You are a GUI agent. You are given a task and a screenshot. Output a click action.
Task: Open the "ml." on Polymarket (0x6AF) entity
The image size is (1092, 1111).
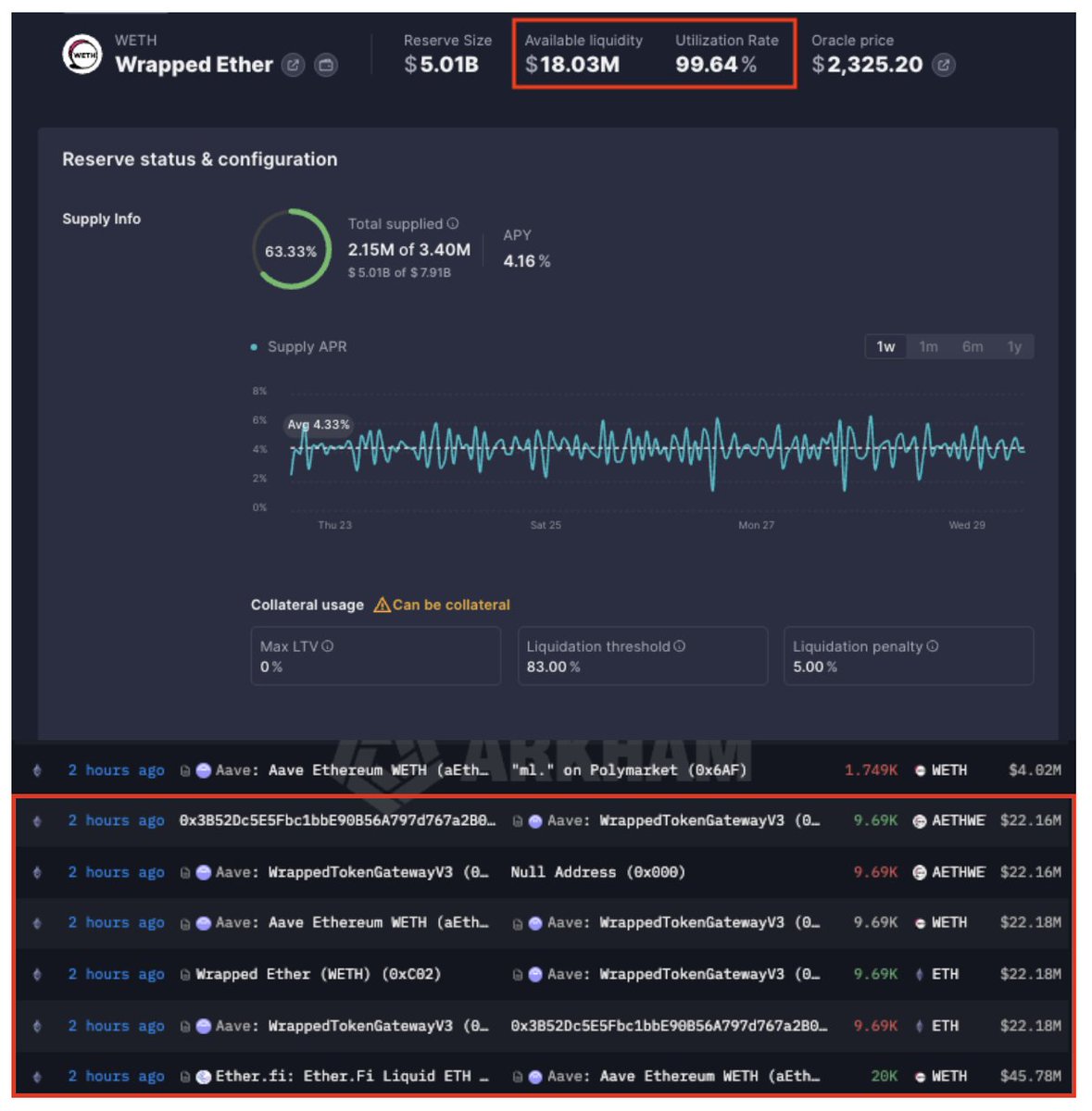pos(629,770)
